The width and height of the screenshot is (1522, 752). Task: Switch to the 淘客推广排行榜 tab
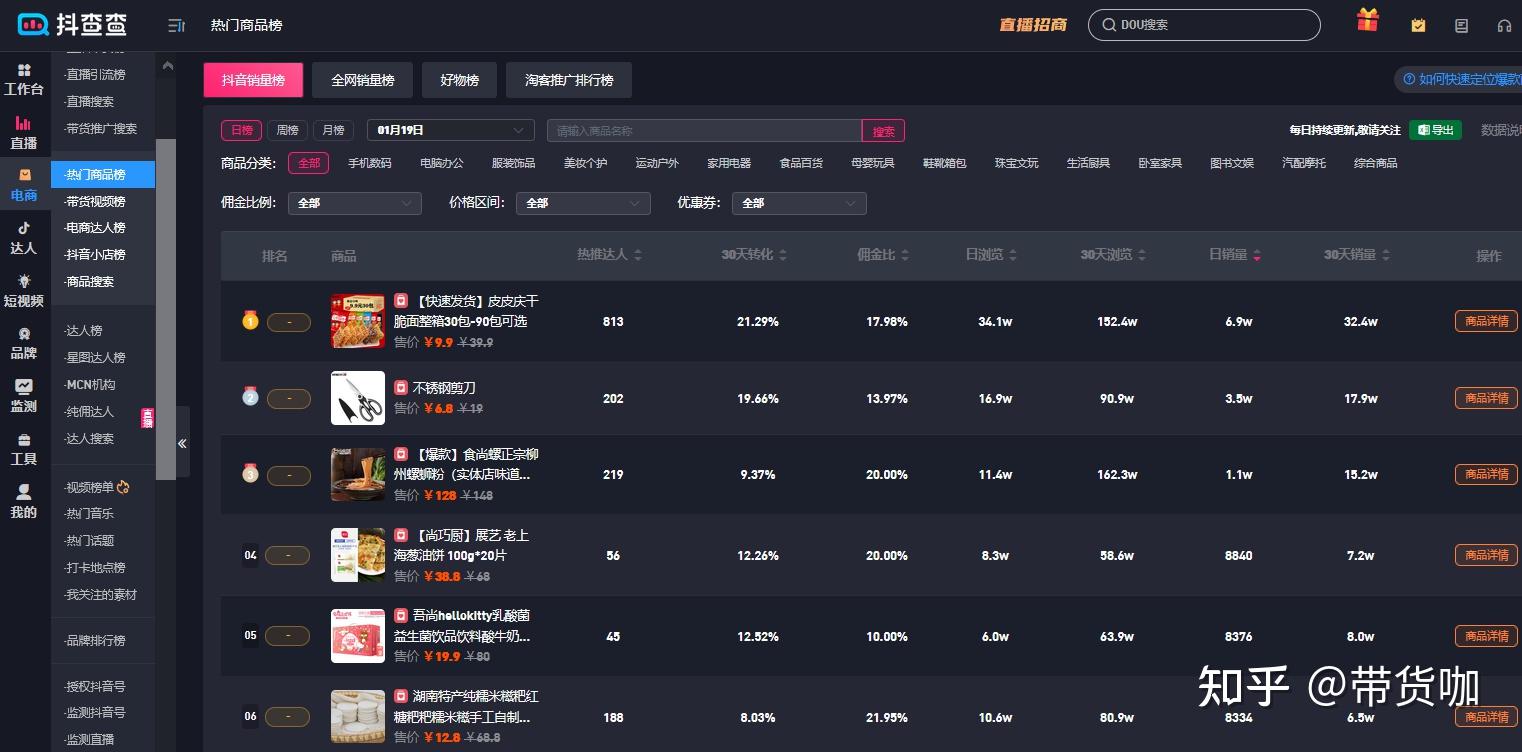pos(569,80)
